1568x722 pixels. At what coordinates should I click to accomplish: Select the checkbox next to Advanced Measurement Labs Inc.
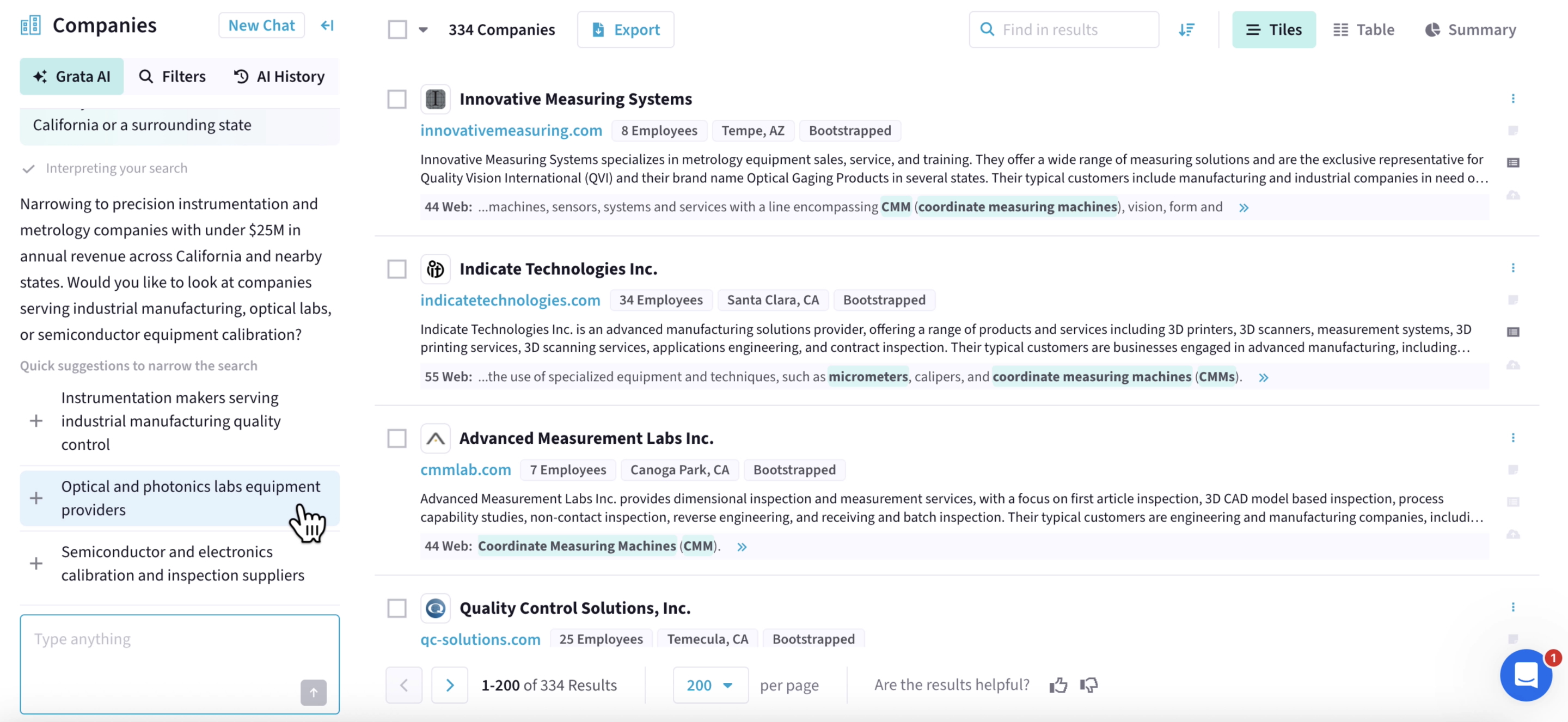click(397, 438)
